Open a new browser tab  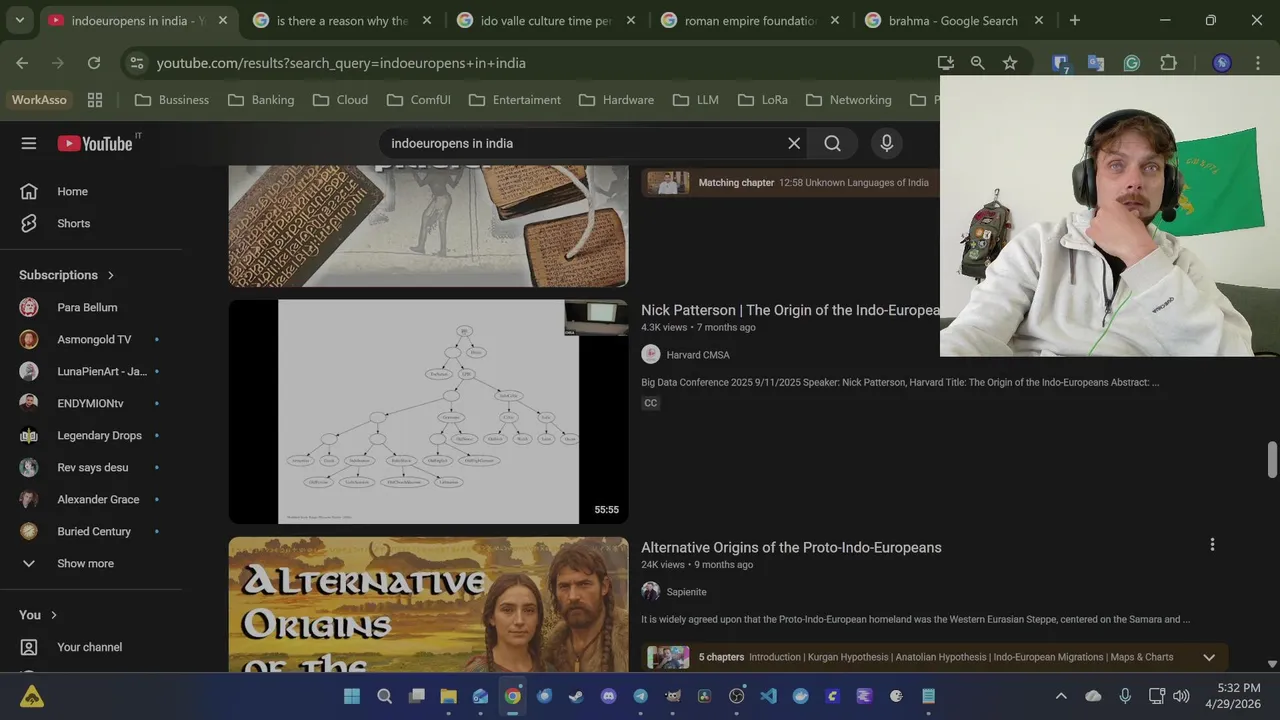click(x=1075, y=20)
